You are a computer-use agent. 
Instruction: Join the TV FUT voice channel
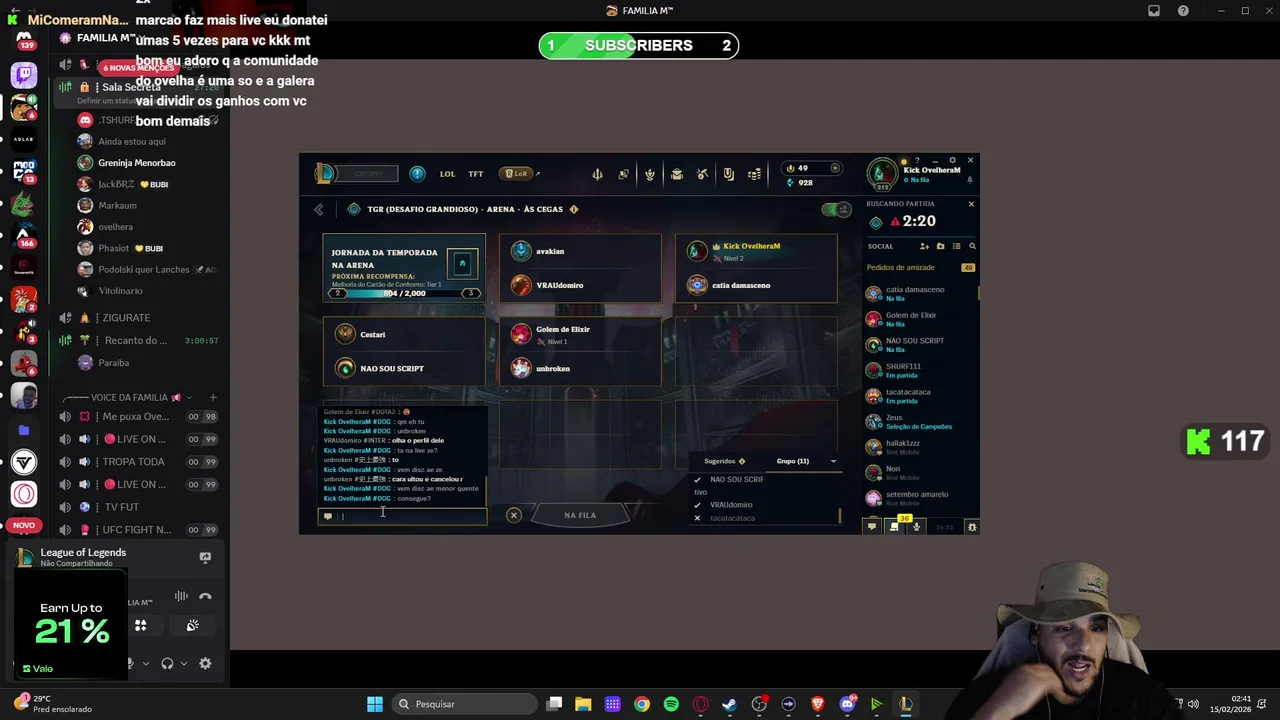140,507
